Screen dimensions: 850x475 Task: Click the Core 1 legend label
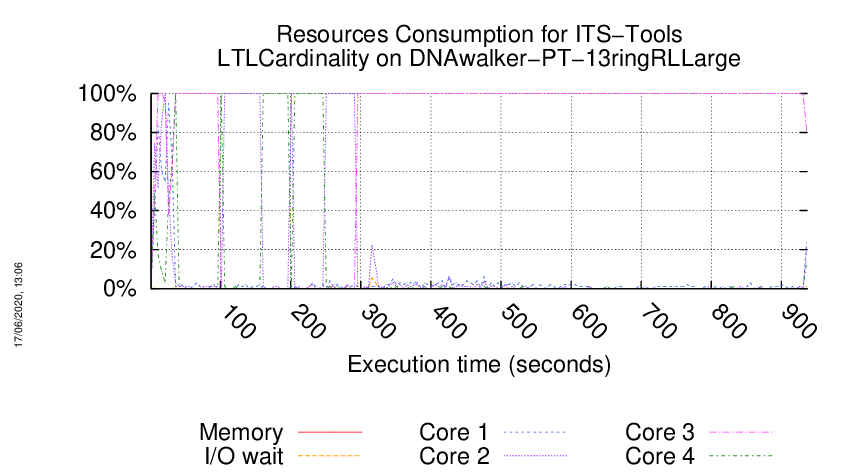pyautogui.click(x=454, y=432)
